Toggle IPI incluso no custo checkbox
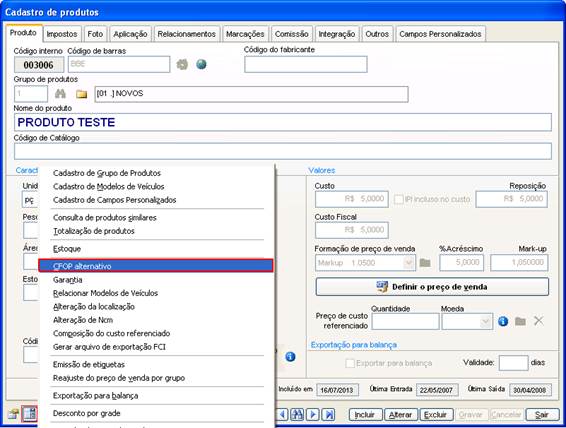Image resolution: width=566 pixels, height=428 pixels. click(x=399, y=199)
